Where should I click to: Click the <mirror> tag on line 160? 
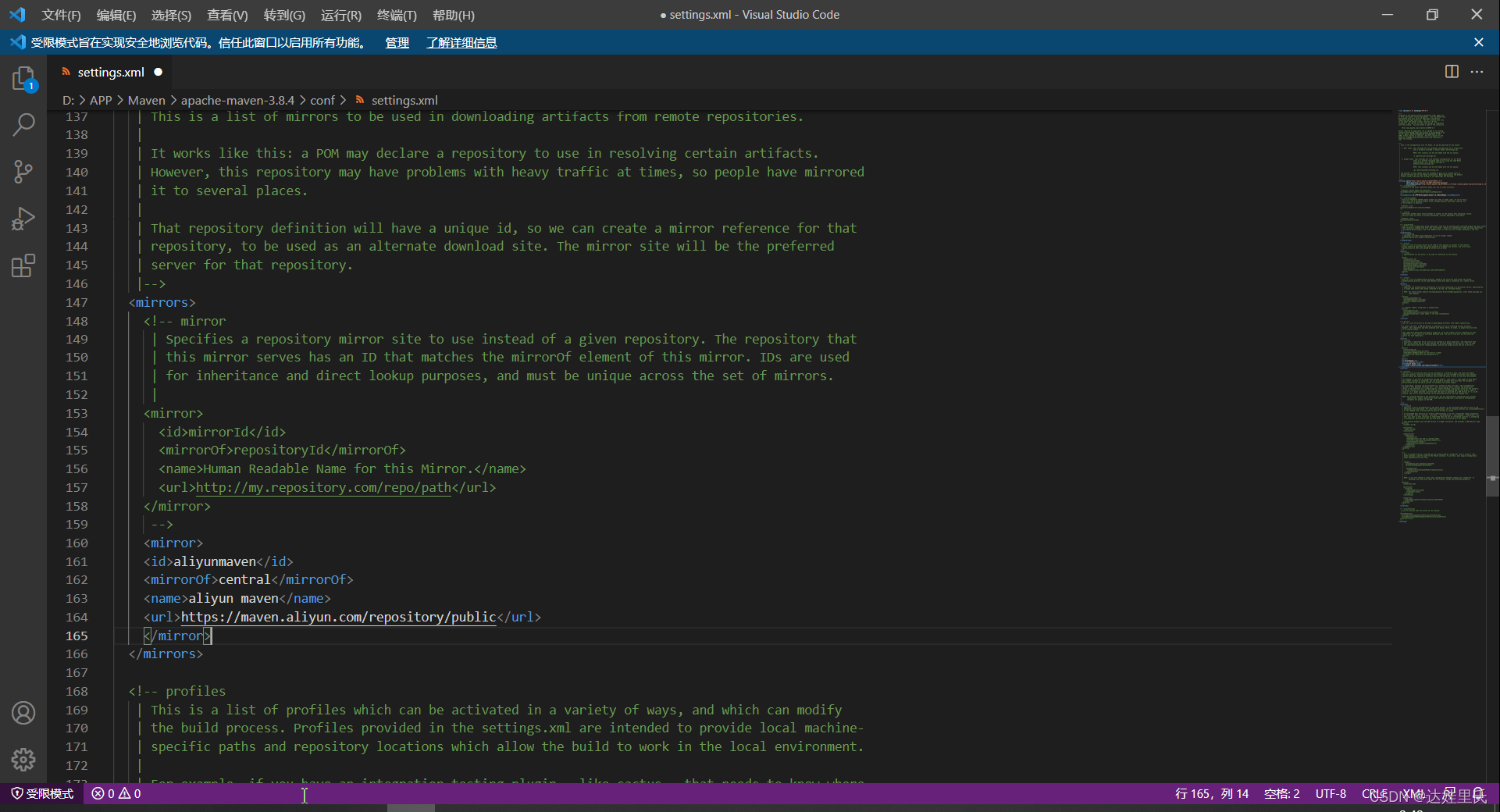(x=173, y=543)
